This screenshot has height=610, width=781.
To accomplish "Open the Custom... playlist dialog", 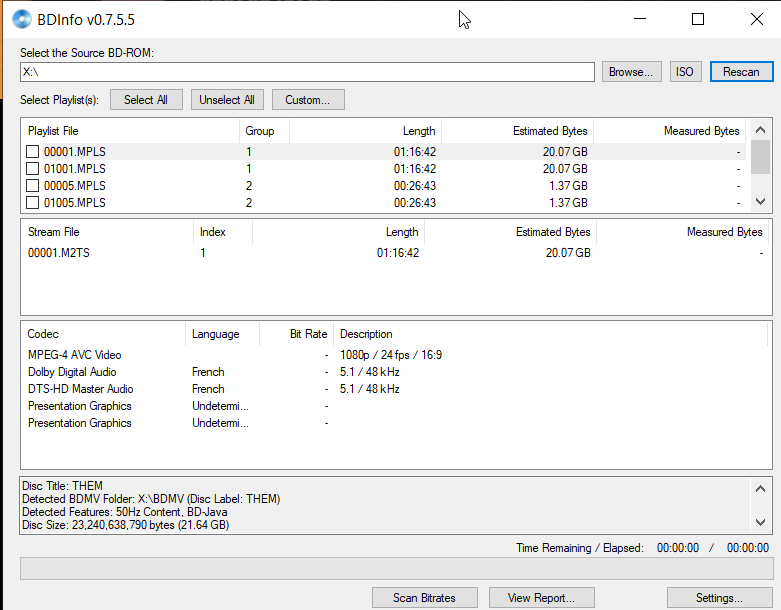I will tap(308, 100).
